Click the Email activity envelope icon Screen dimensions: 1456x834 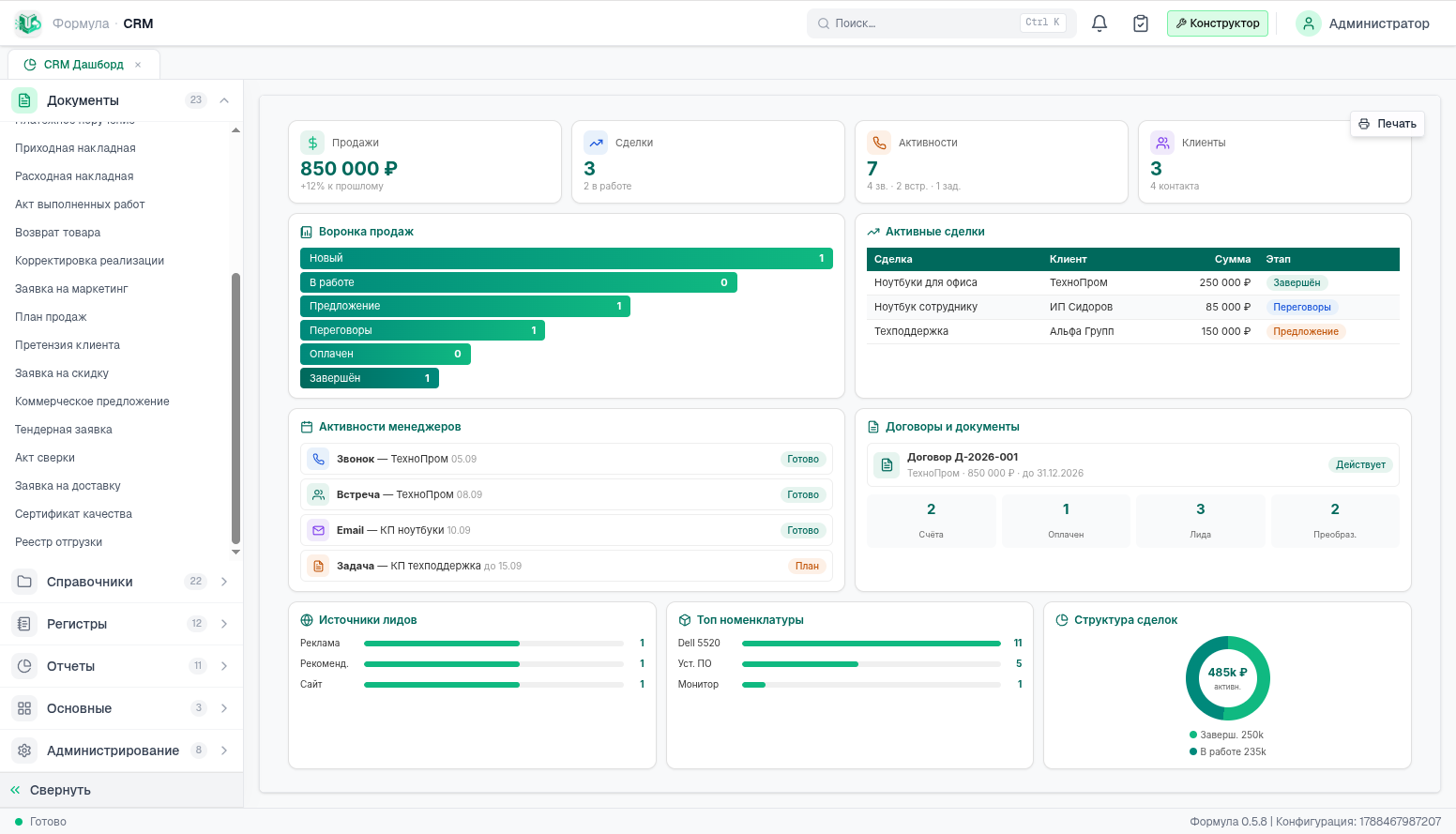[x=319, y=530]
